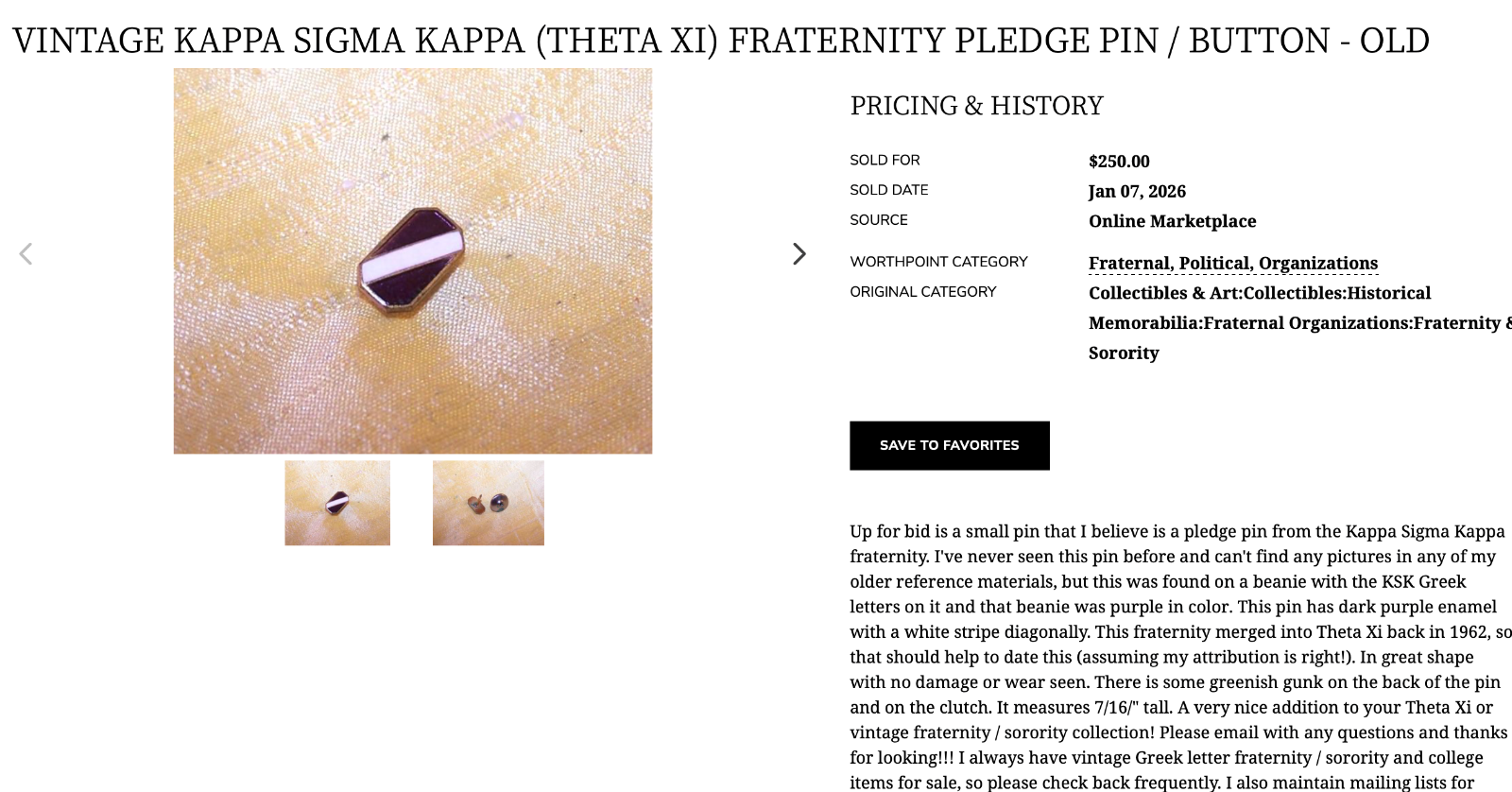Image resolution: width=1512 pixels, height=792 pixels.
Task: Select the Pricing & History heading
Action: [x=977, y=105]
